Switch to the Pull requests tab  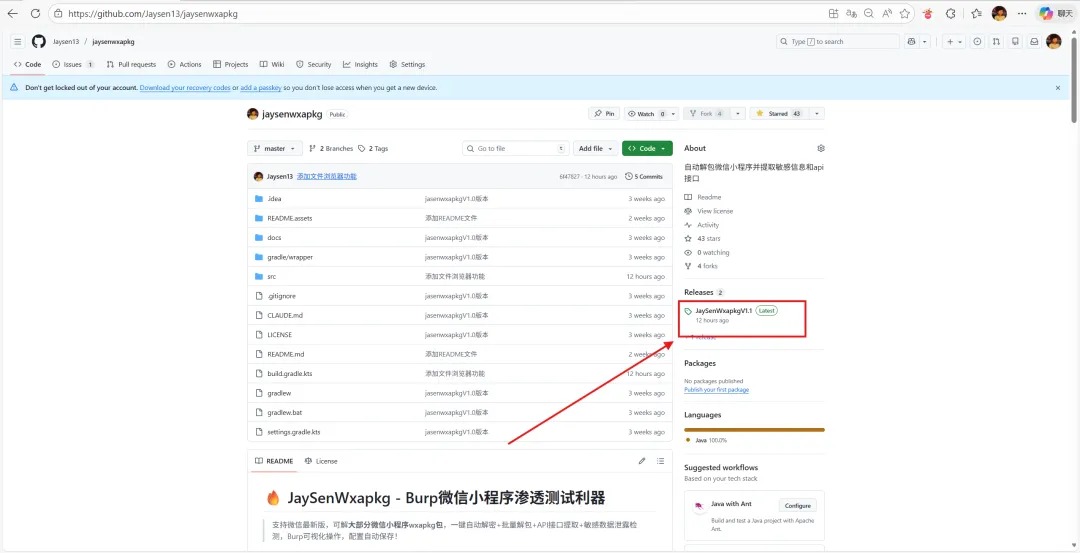[131, 64]
